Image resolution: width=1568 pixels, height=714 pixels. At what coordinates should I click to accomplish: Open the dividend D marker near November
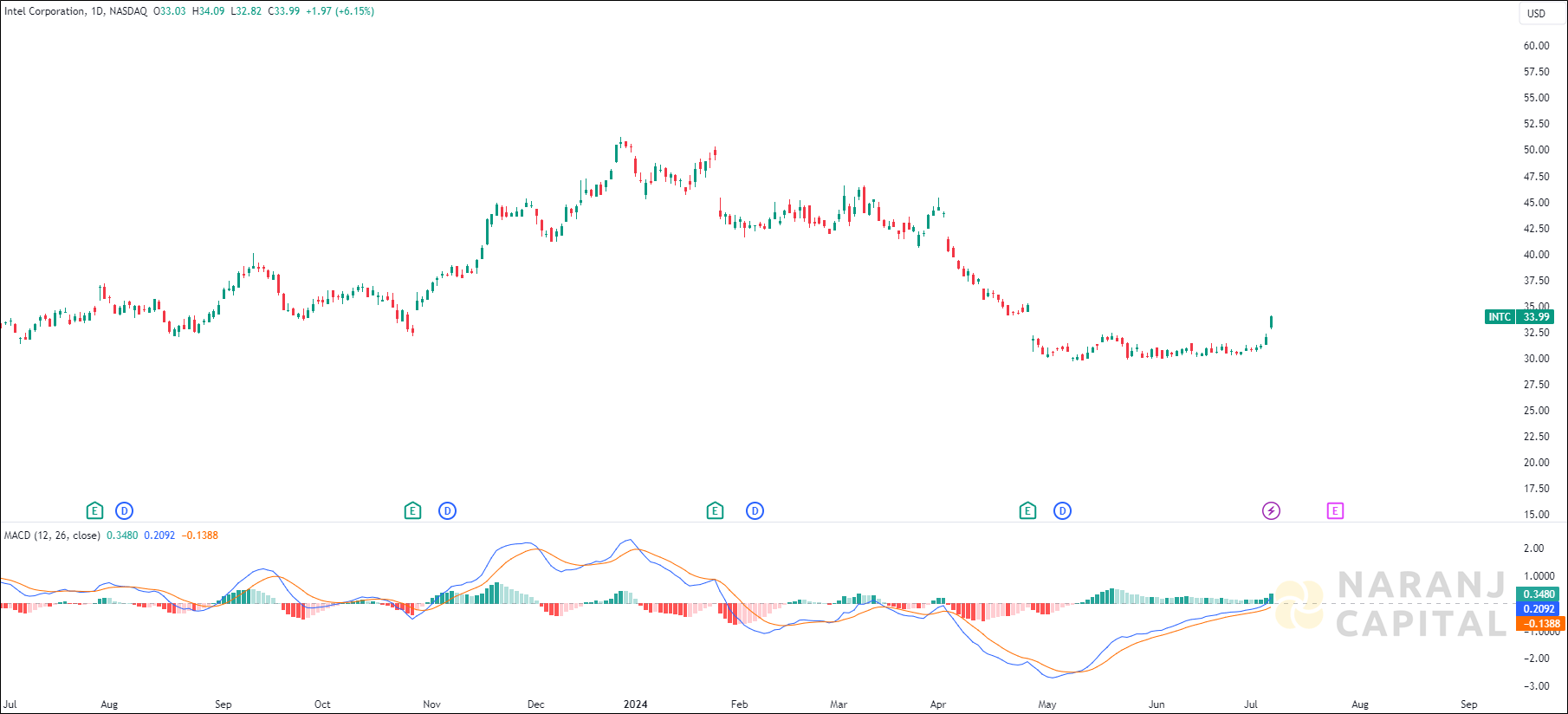pyautogui.click(x=448, y=511)
